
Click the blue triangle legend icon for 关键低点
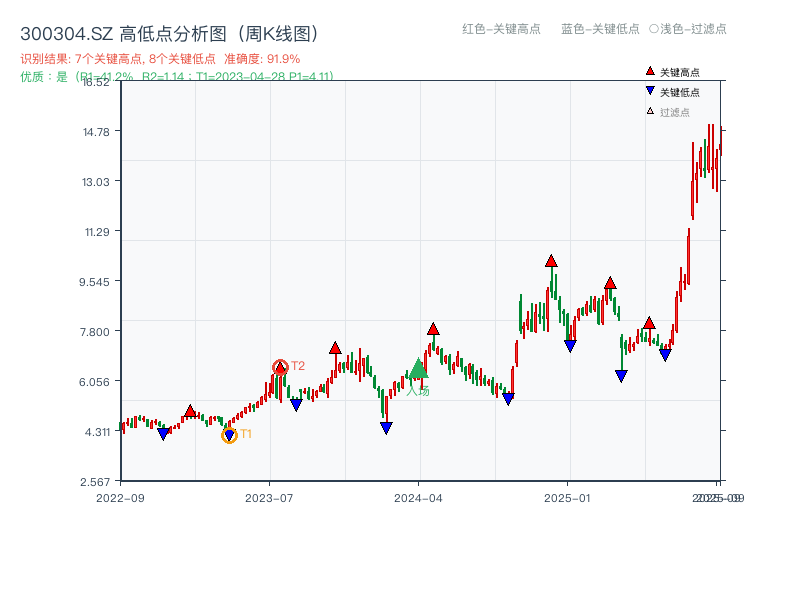[650, 91]
